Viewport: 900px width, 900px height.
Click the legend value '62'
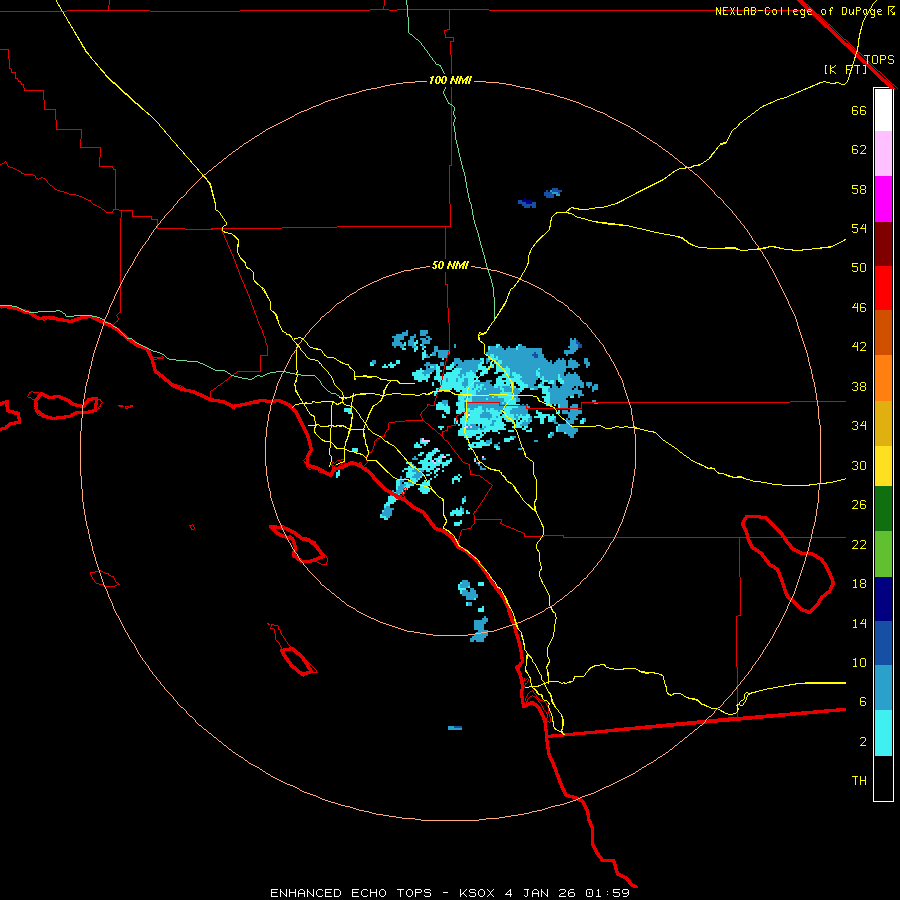pyautogui.click(x=859, y=150)
